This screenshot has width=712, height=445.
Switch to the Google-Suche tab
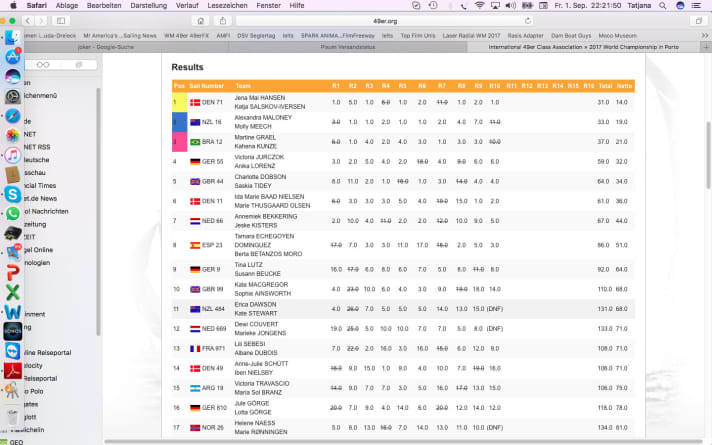105,47
